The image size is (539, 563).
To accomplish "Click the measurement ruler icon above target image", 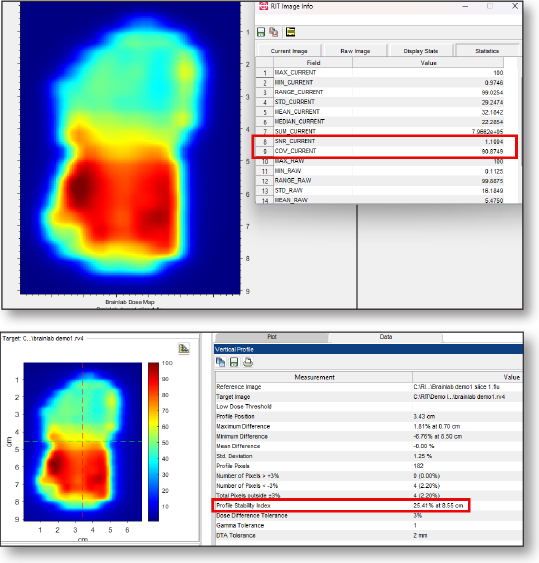I will pos(184,349).
